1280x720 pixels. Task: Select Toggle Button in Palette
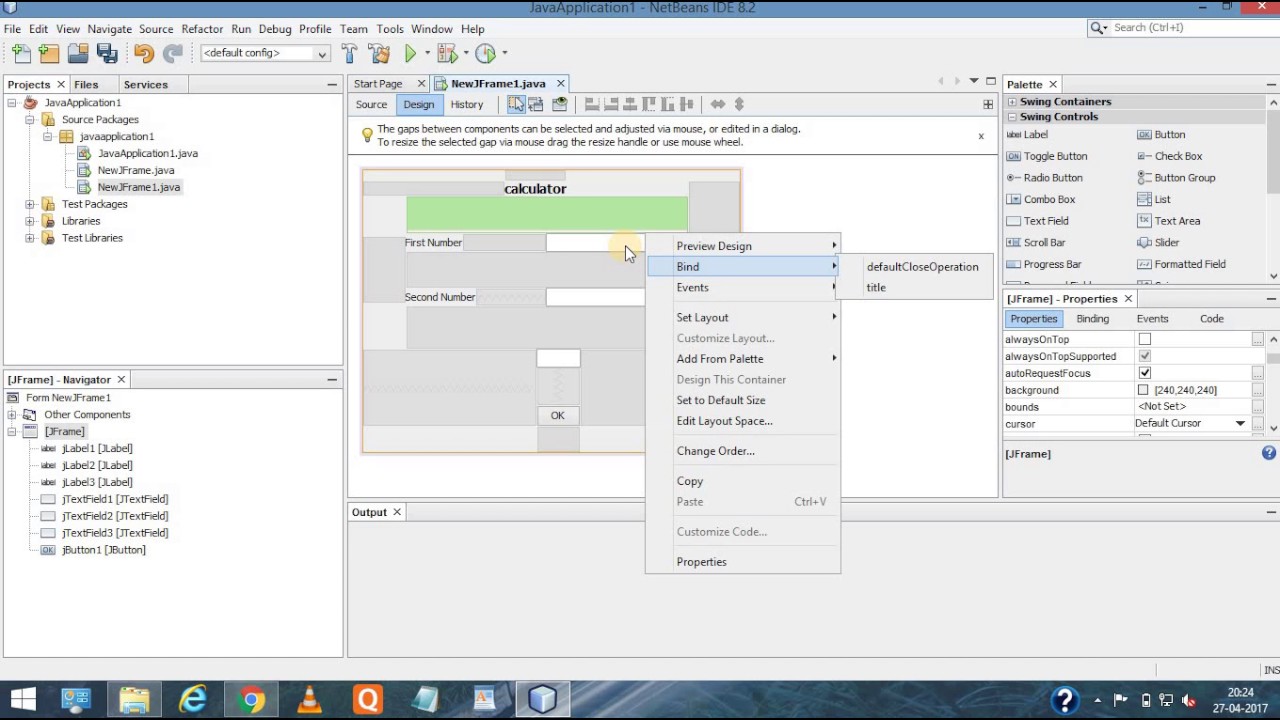click(x=1046, y=156)
